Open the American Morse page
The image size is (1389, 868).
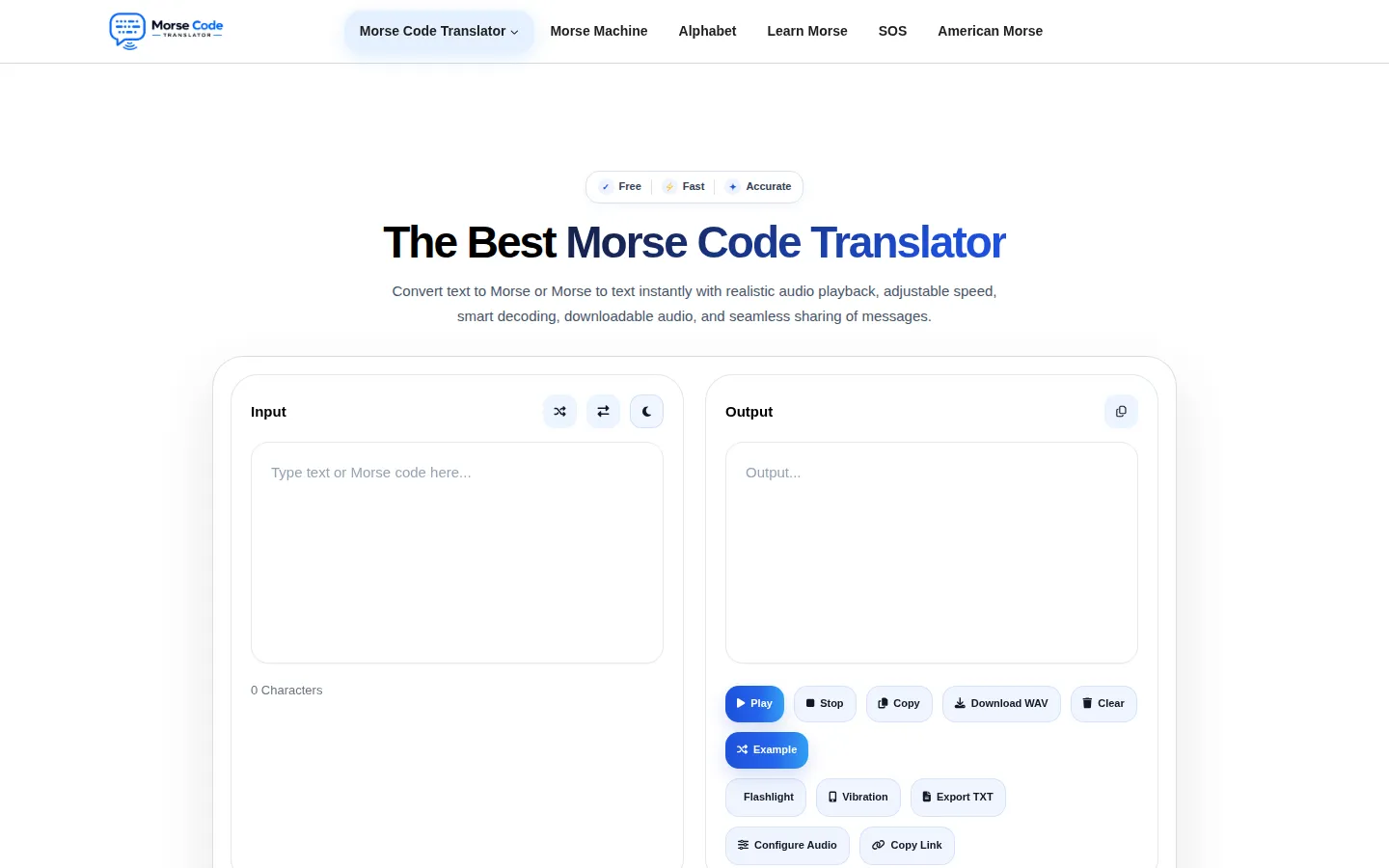pos(990,31)
